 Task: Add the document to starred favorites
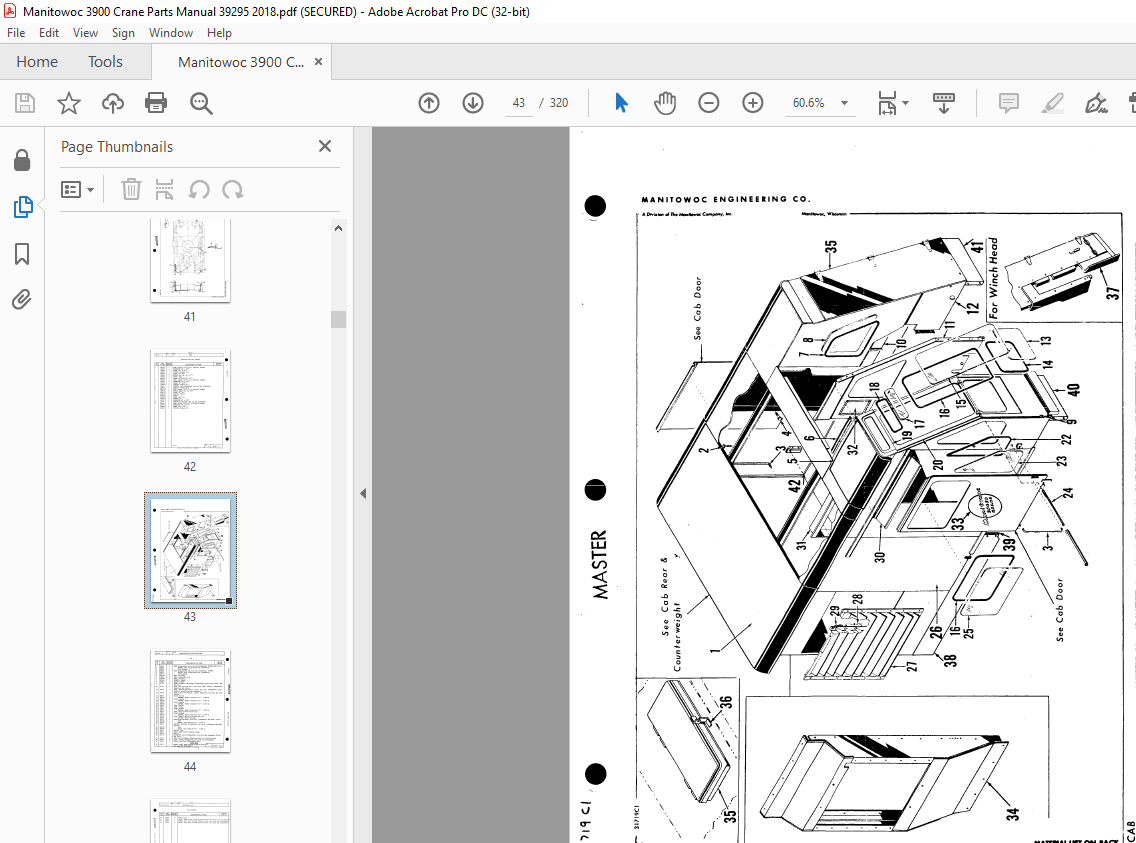pos(69,103)
